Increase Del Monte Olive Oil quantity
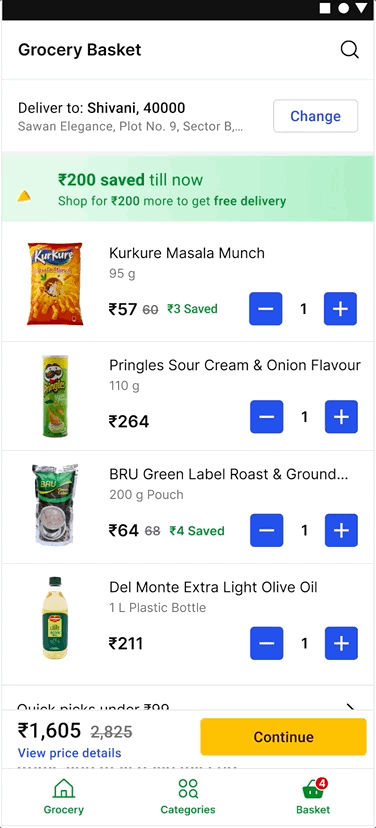This screenshot has width=376, height=828. coord(341,643)
